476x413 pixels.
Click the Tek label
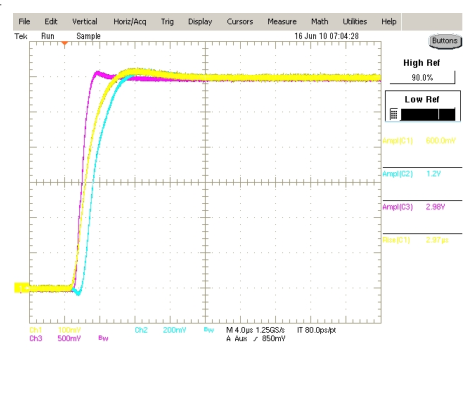(21, 36)
